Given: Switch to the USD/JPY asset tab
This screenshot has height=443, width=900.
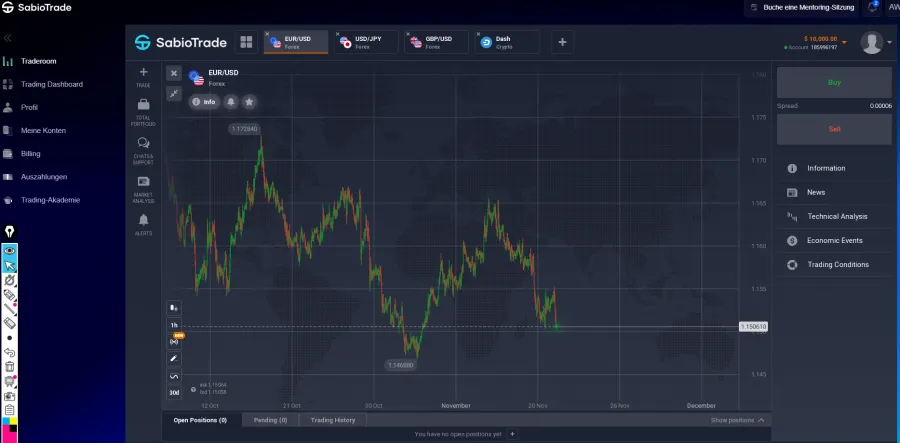Looking at the screenshot, I should click(366, 42).
